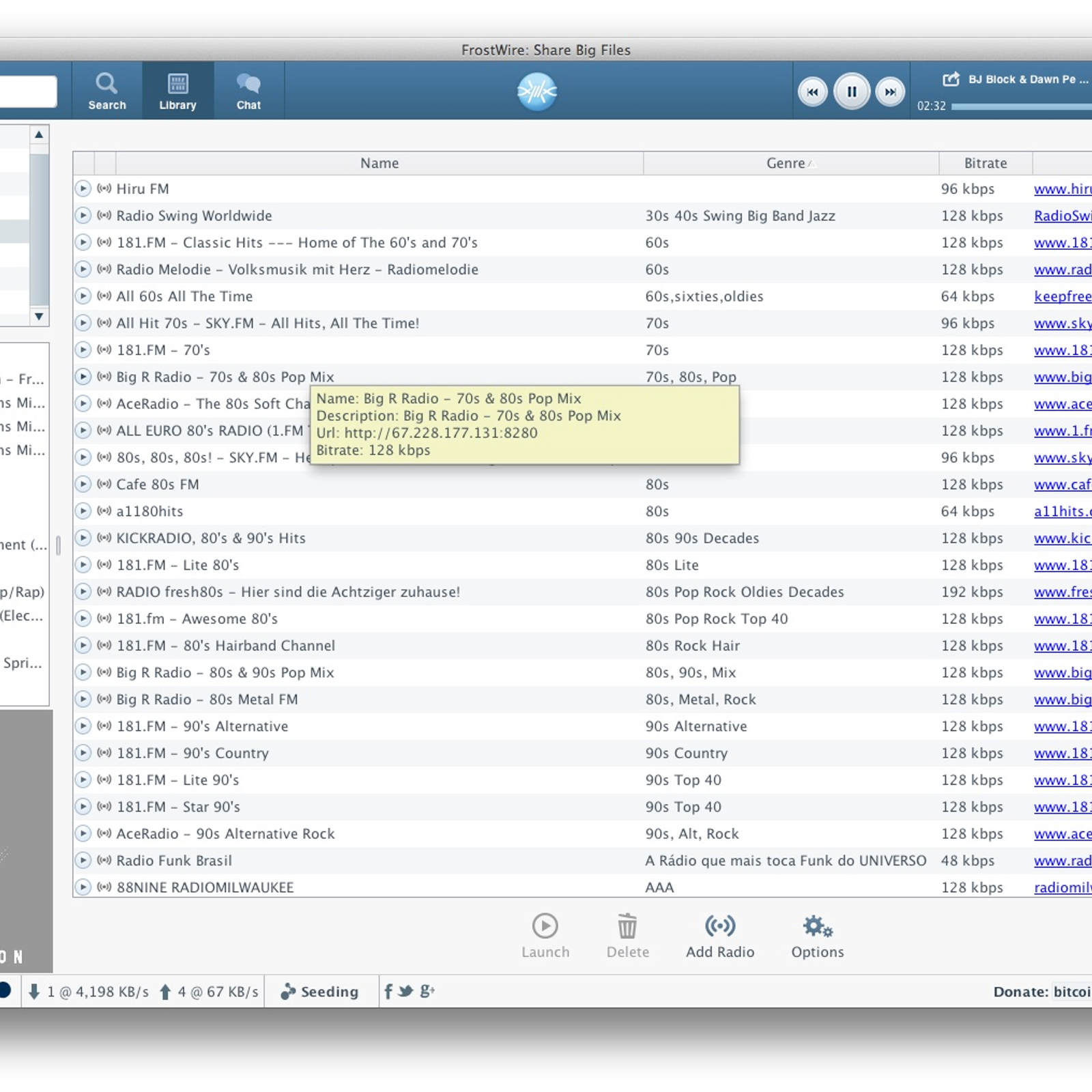Play 181.fm Awesome 80's station
Viewport: 1092px width, 1092px height.
[83, 618]
